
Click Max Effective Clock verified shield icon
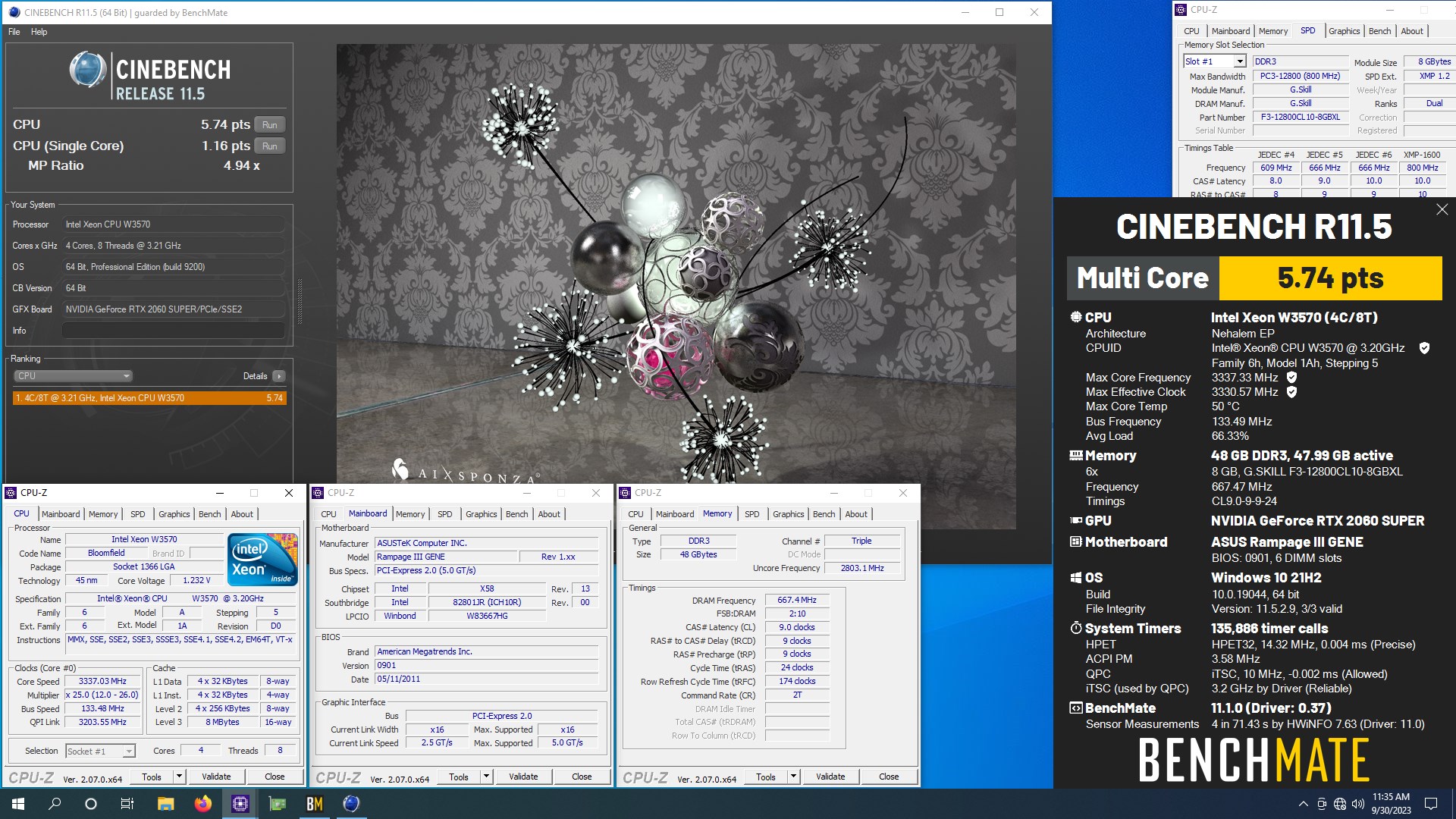[x=1291, y=392]
